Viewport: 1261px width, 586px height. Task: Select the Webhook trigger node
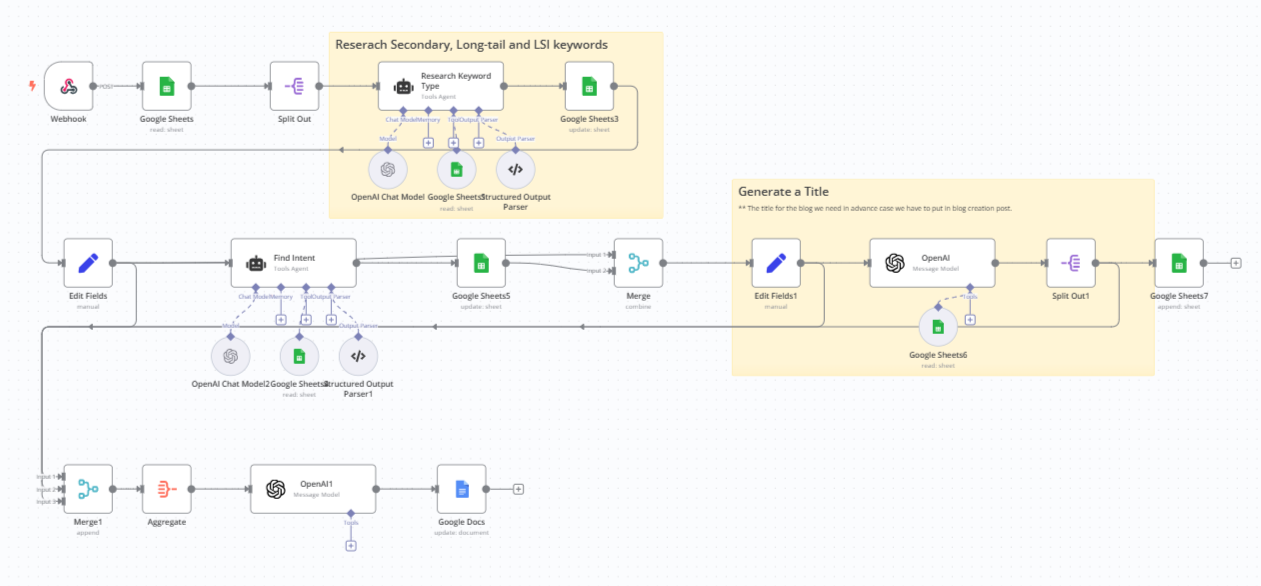coord(69,86)
